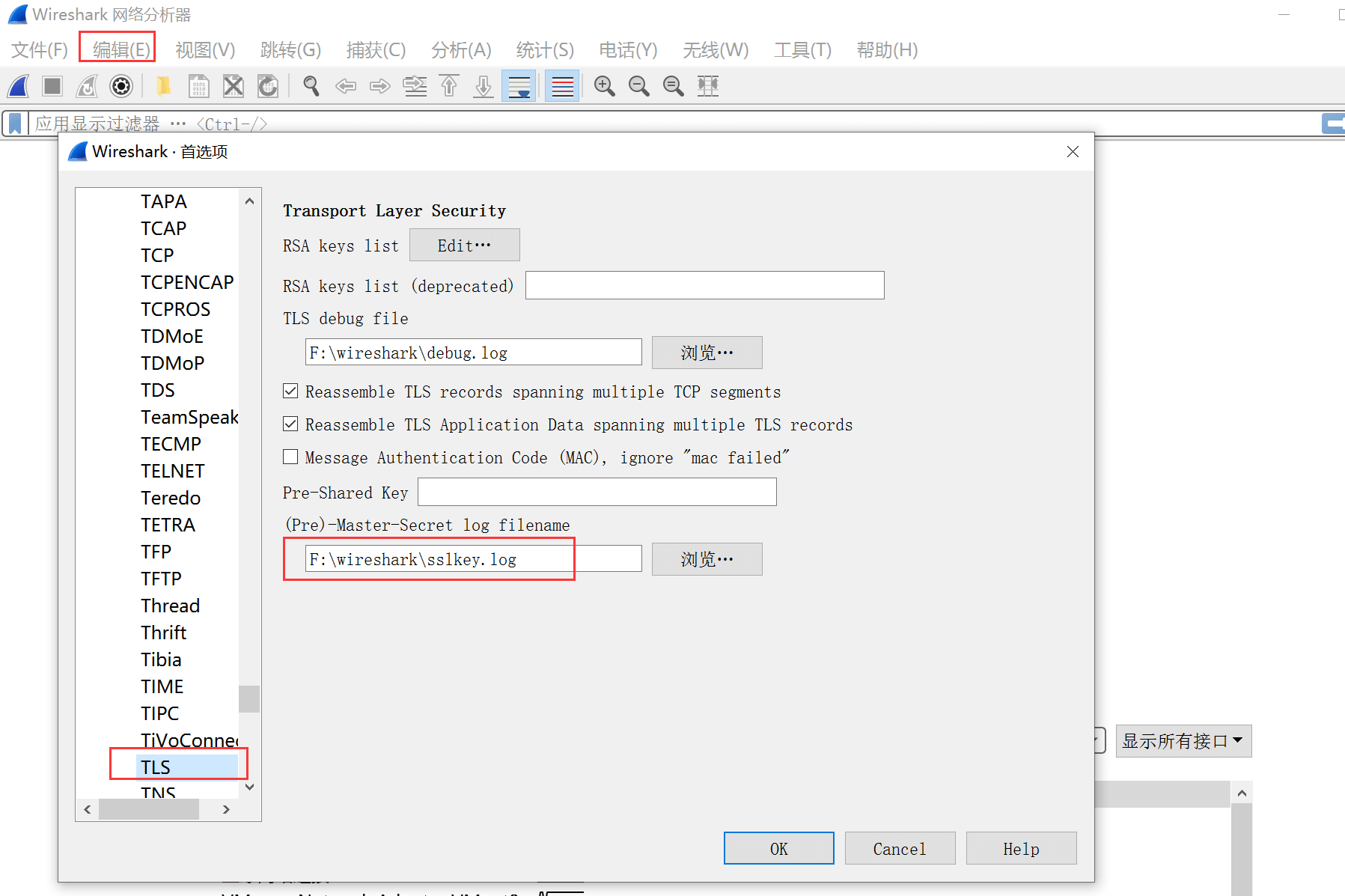Zoom out main window text
The image size is (1345, 896).
click(x=639, y=86)
